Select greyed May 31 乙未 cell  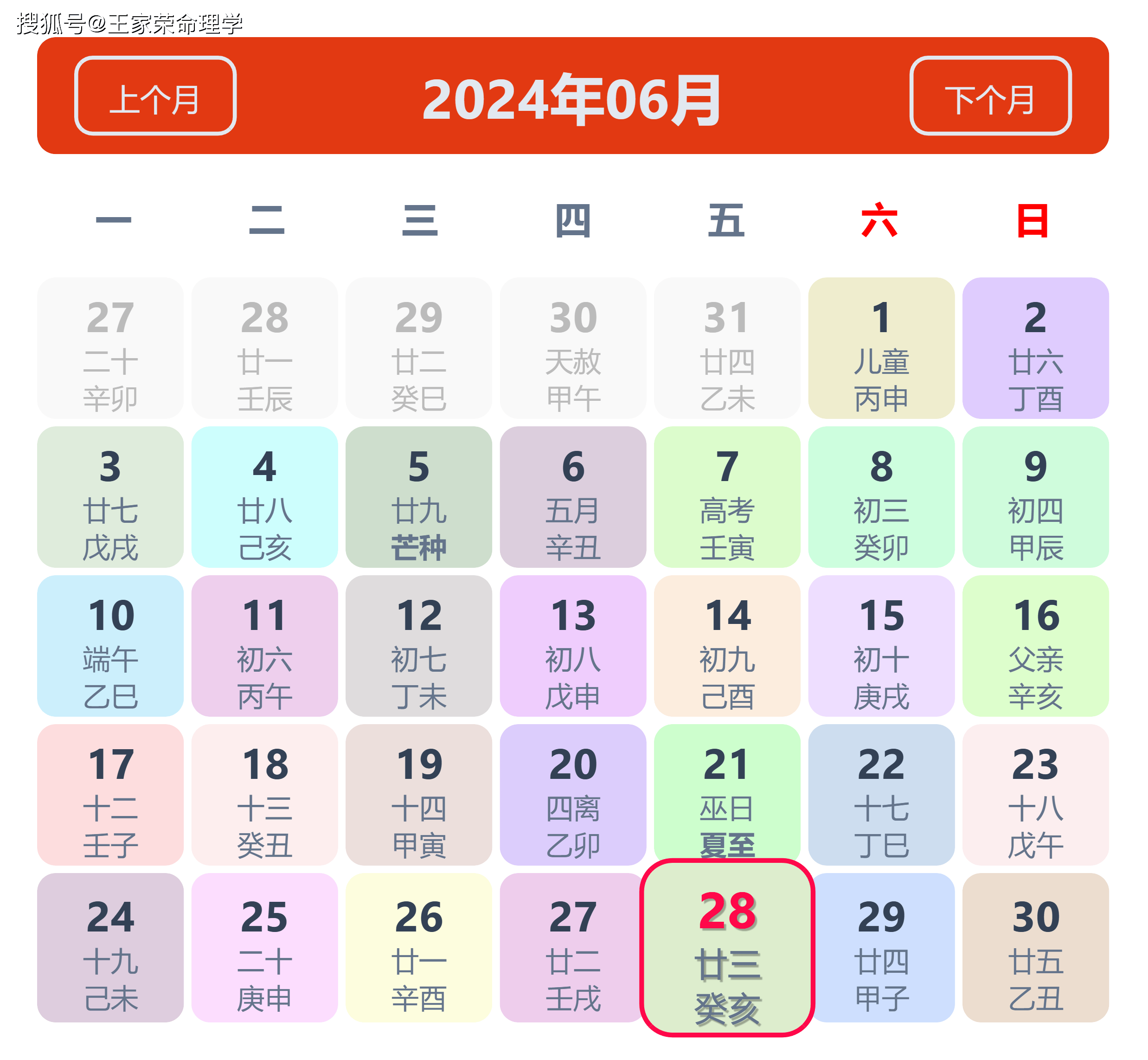click(x=727, y=348)
